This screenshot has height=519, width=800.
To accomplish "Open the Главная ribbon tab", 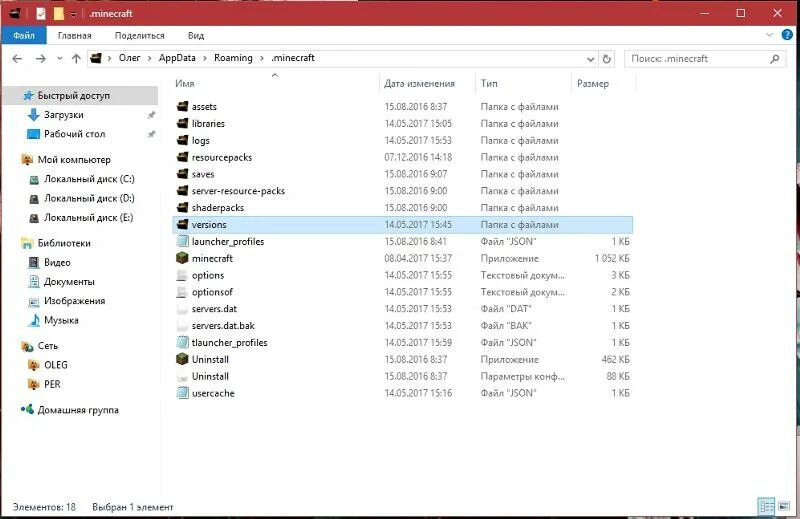I will tap(74, 35).
